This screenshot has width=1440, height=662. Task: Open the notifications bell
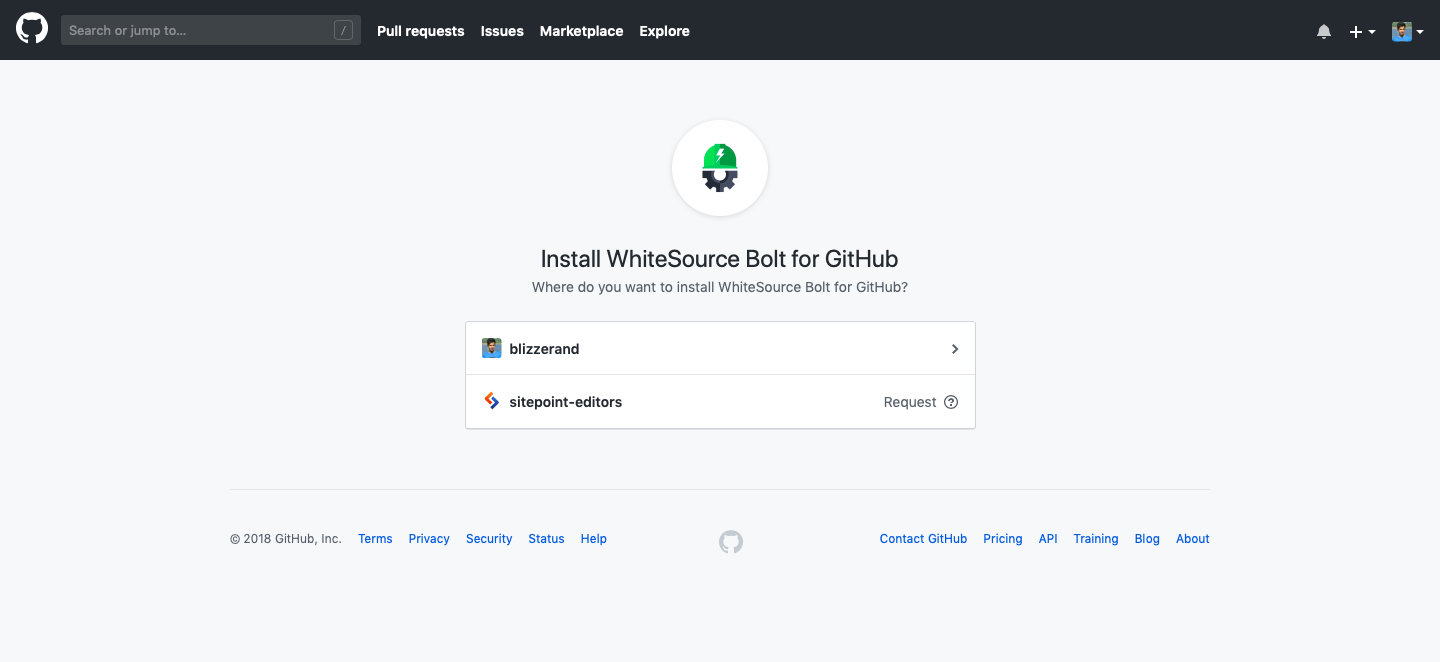coord(1324,31)
